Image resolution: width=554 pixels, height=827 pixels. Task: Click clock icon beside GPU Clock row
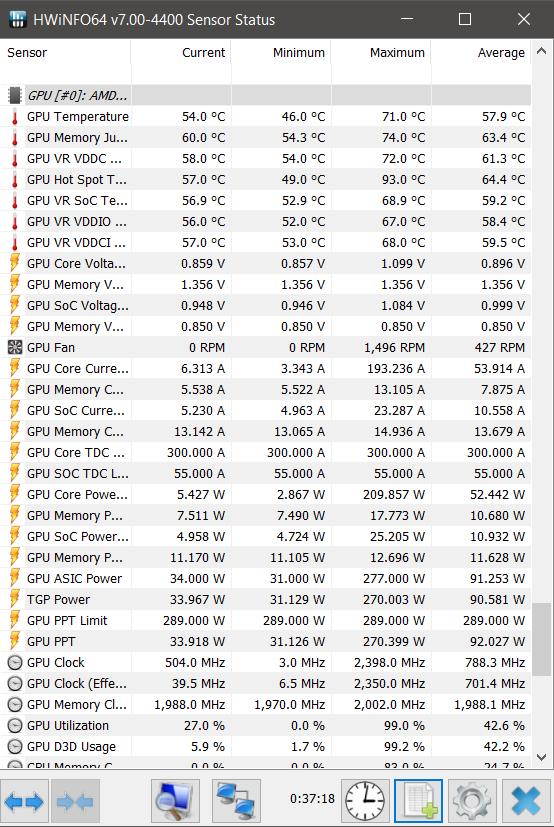pos(15,662)
